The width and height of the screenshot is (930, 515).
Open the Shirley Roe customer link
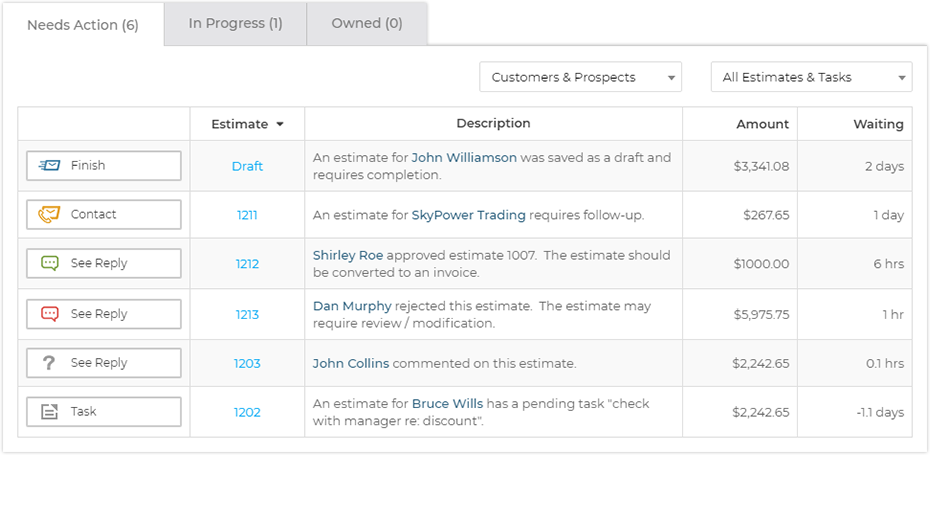tap(348, 255)
